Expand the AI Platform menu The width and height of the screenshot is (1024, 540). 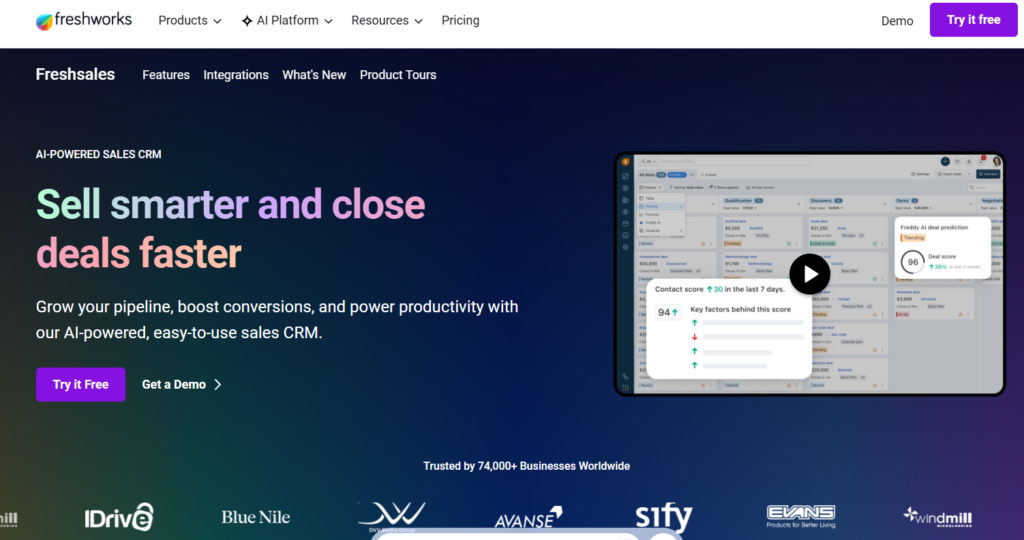(x=287, y=21)
